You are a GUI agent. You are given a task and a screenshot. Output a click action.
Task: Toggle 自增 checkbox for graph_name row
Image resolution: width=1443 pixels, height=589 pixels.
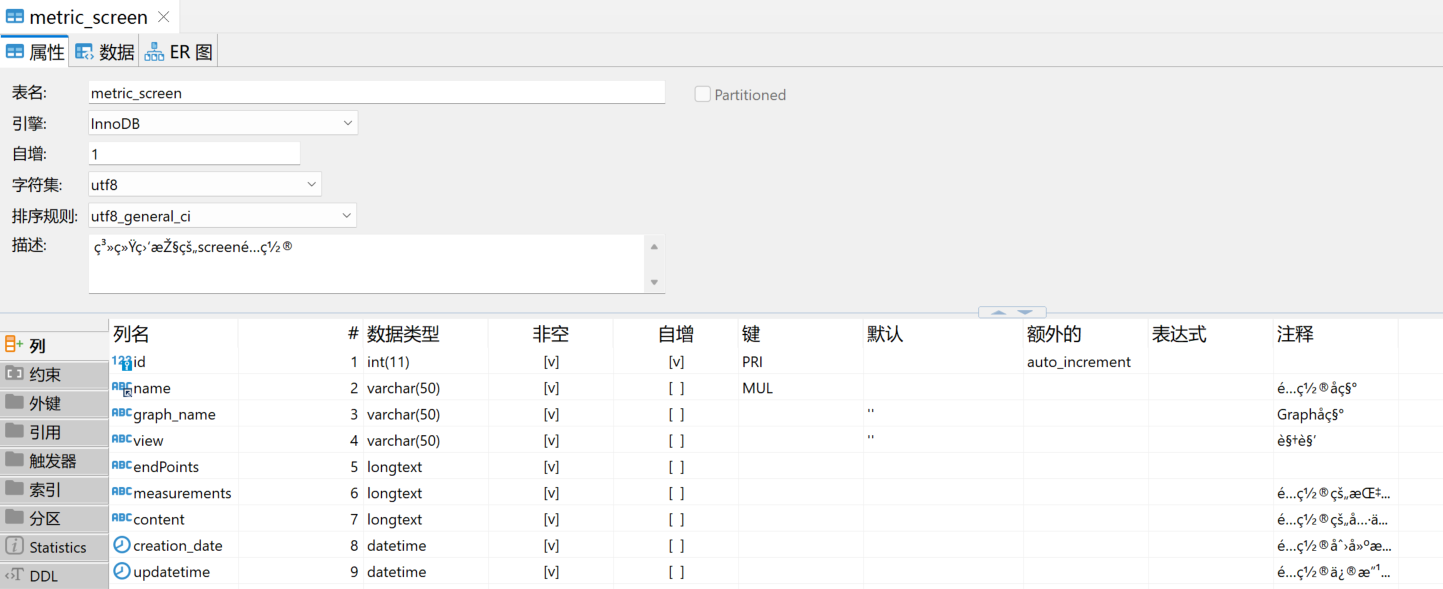676,414
